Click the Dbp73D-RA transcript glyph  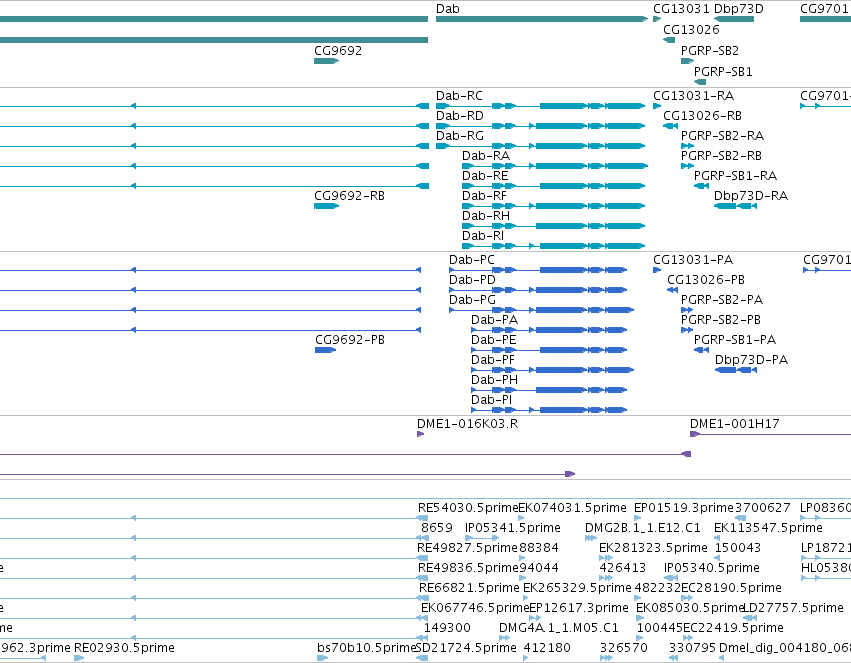pos(735,206)
